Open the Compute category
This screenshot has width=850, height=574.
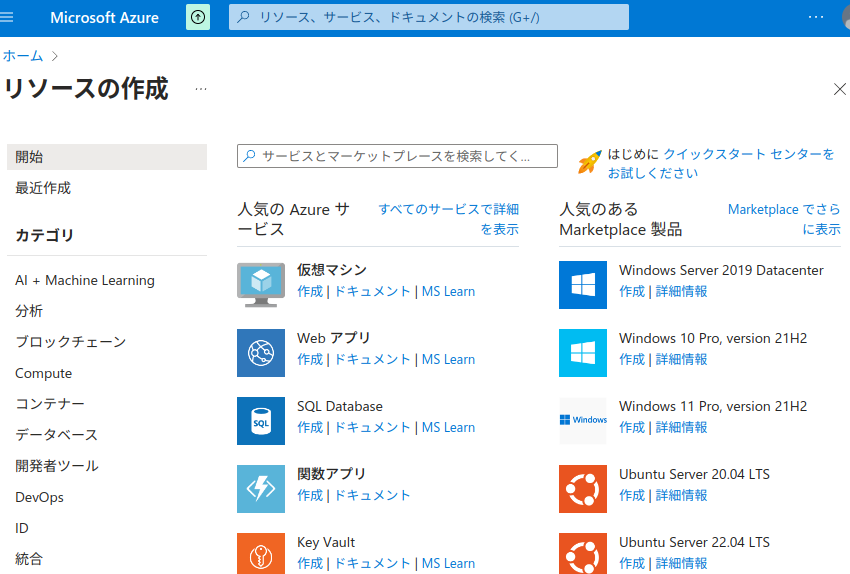(x=43, y=373)
